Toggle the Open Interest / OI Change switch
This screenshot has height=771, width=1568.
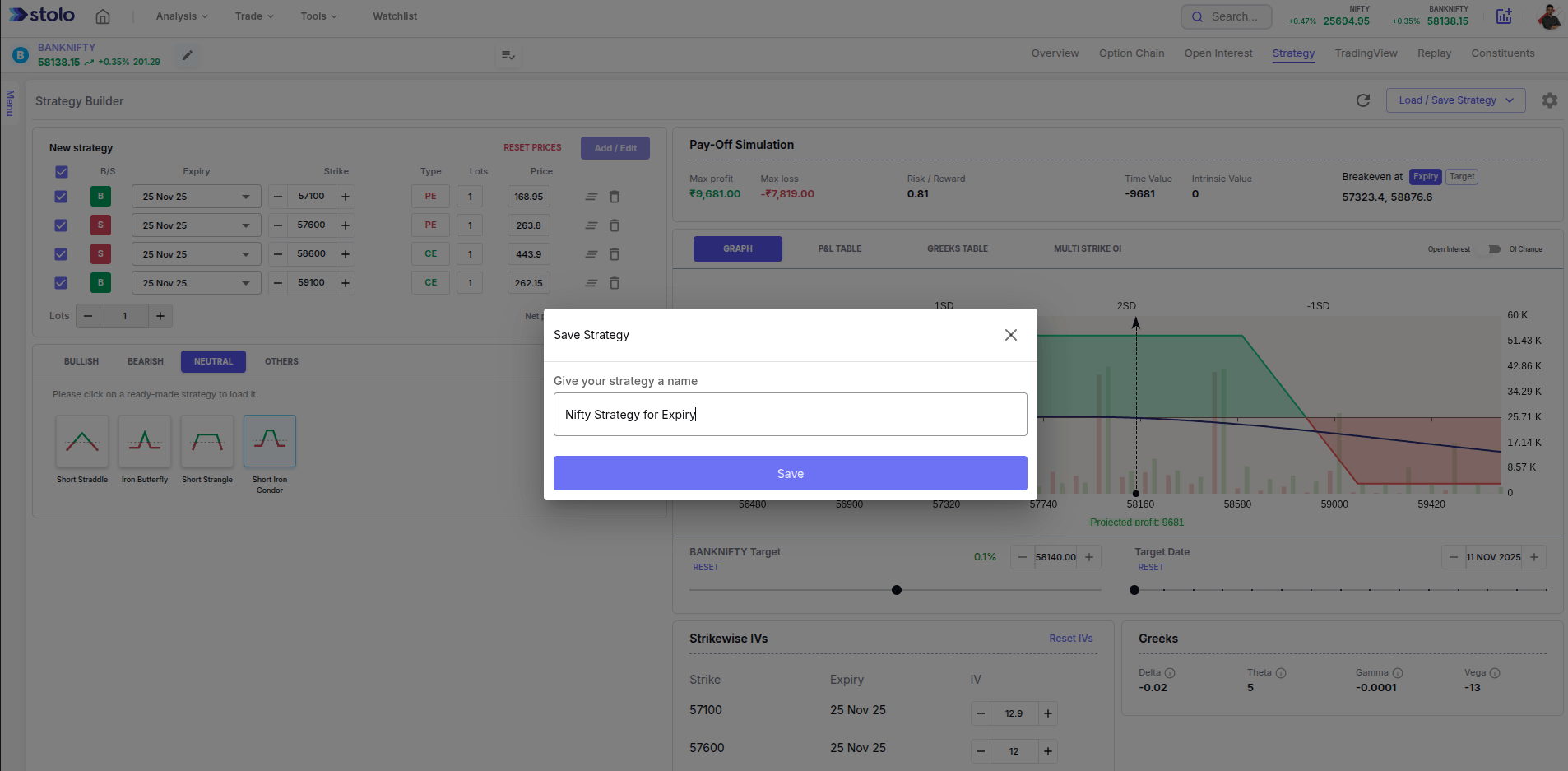pos(1490,249)
